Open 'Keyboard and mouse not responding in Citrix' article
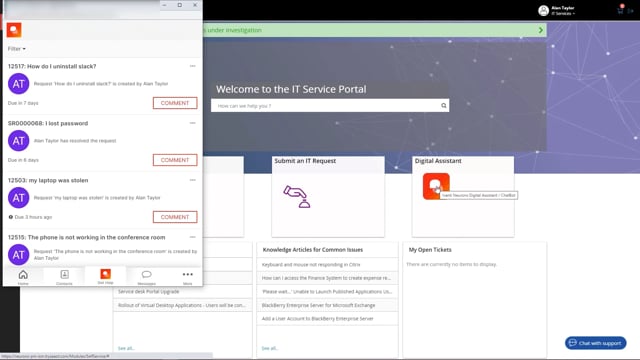640x360 pixels. [x=311, y=264]
